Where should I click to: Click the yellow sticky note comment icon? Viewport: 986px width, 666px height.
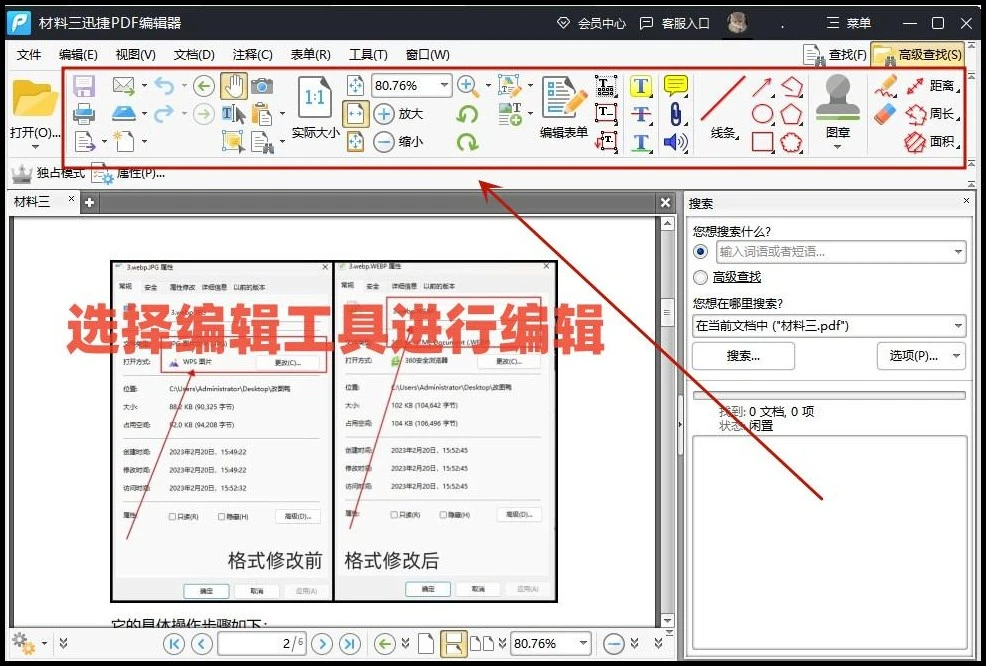676,86
